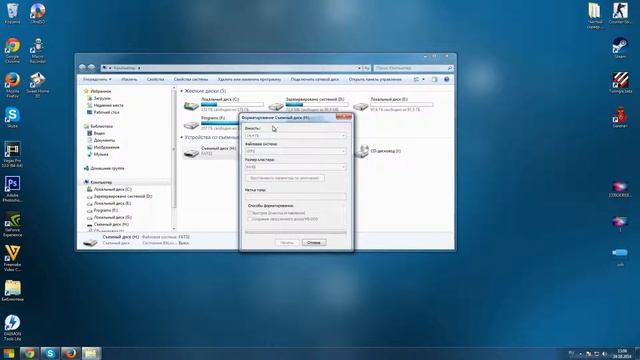Toggle the quick format checkbox
Image resolution: width=640 pixels, height=360 pixels.
click(x=250, y=213)
